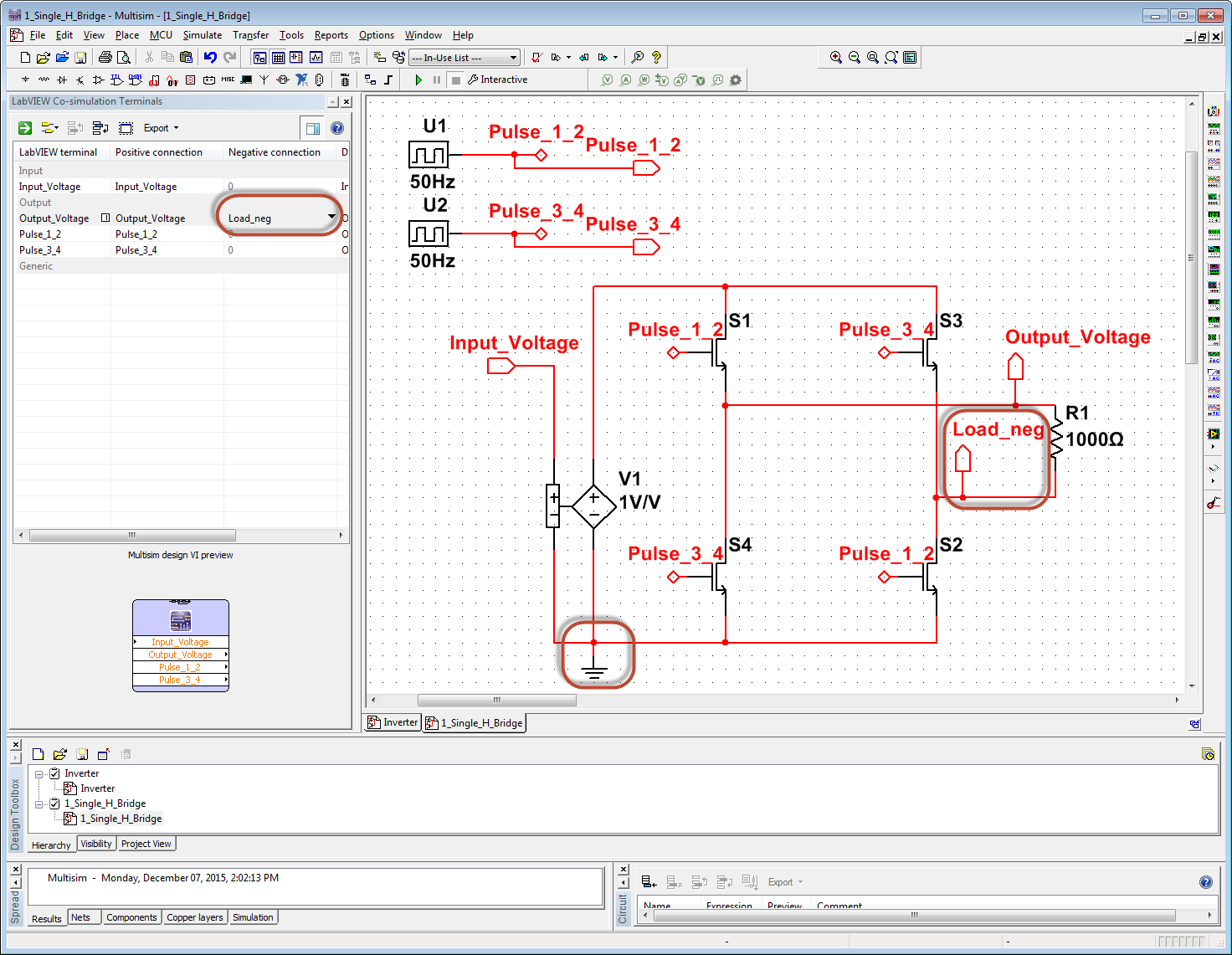
Task: Select the 1_Single_H_Bridge schematic leaf
Action: click(121, 819)
